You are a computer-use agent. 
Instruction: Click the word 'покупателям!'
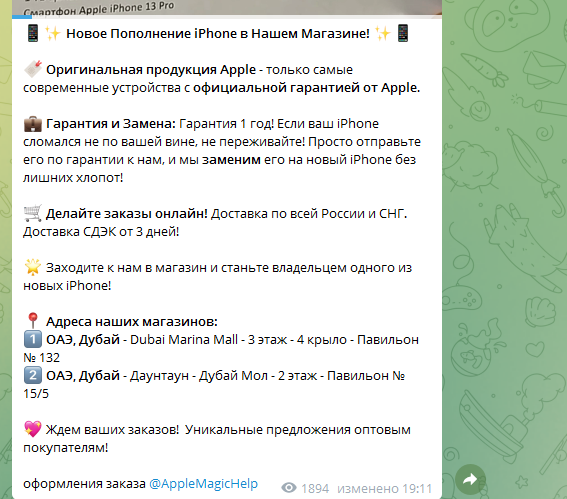coord(66,448)
